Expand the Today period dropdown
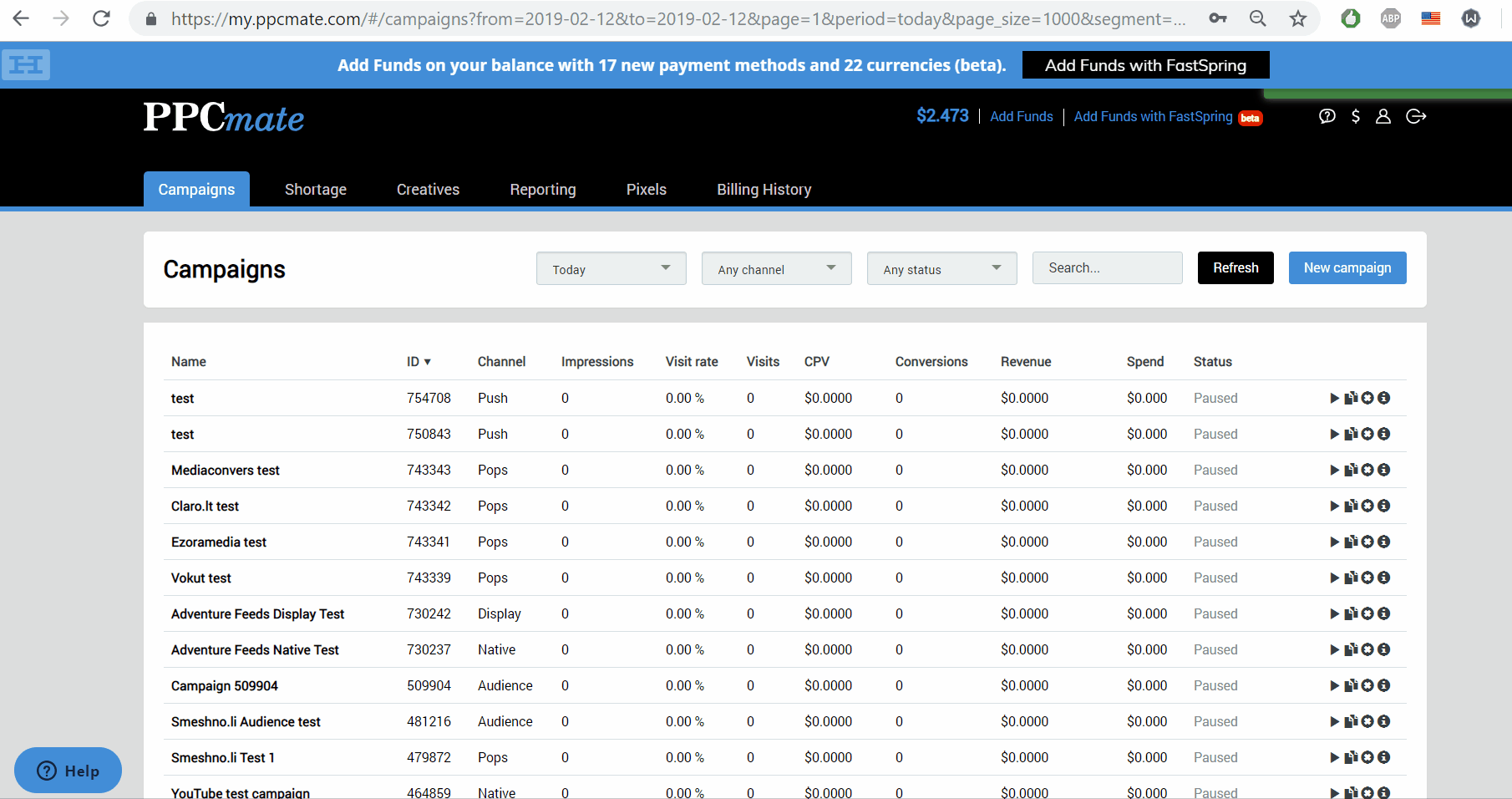 611,268
